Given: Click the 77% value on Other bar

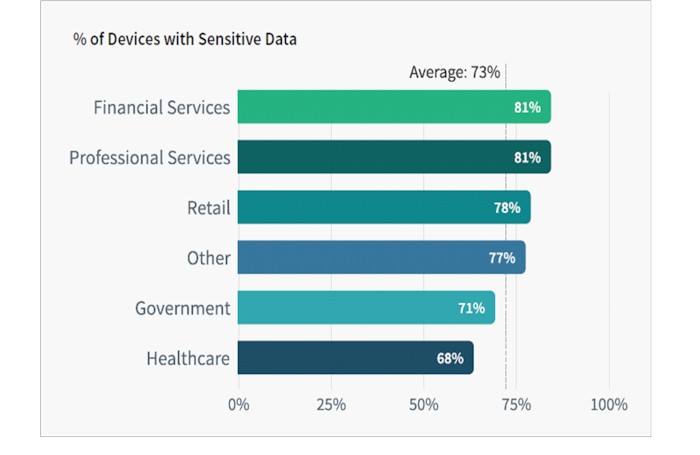Looking at the screenshot, I should point(502,258).
